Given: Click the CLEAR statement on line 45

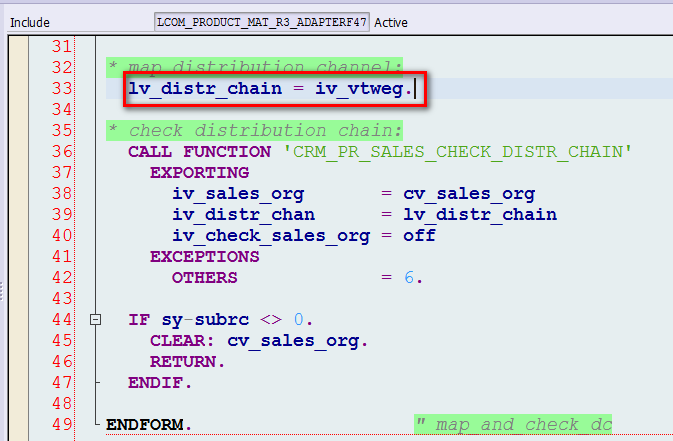Looking at the screenshot, I should (x=259, y=341).
